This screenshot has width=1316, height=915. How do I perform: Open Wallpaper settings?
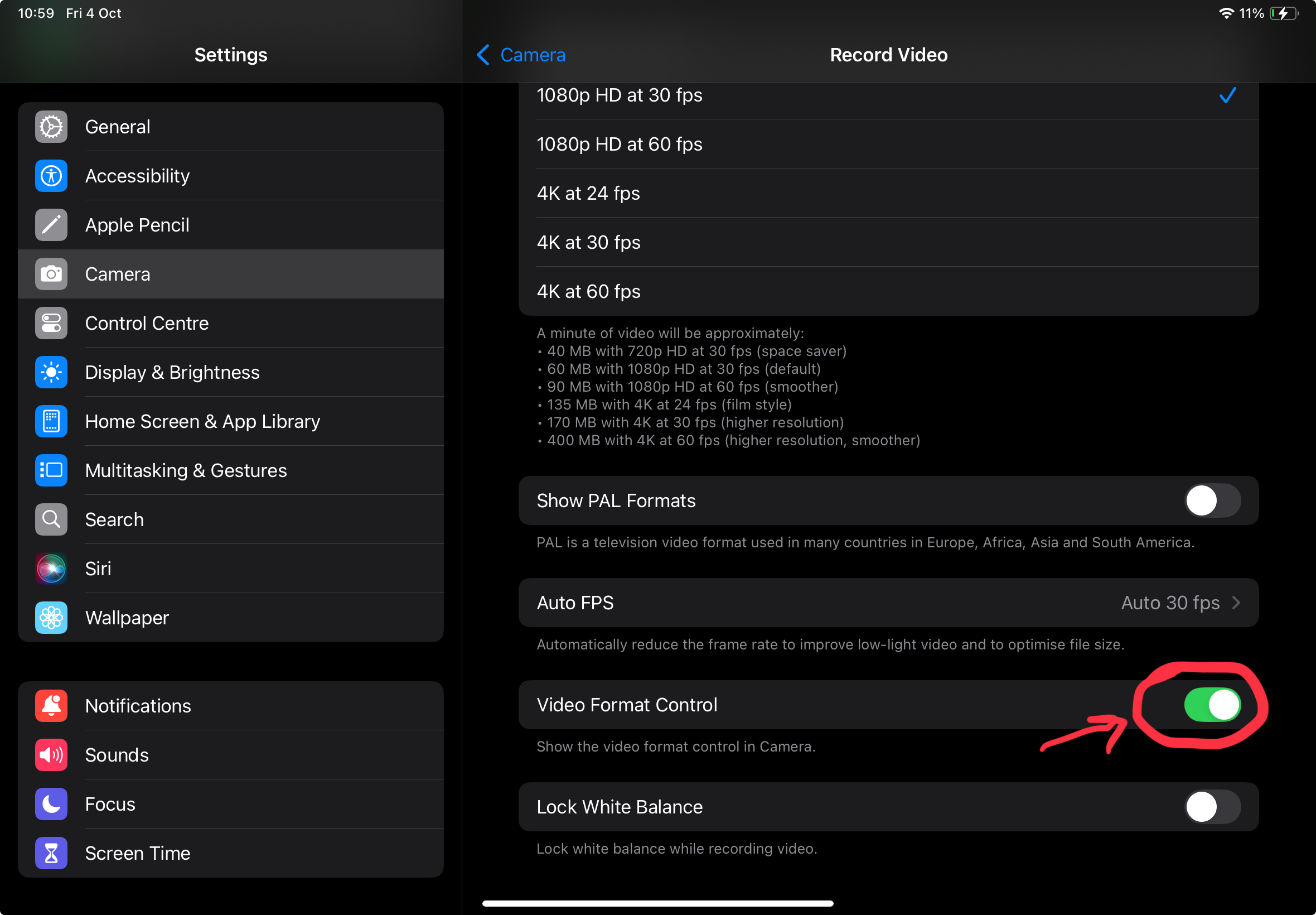click(231, 618)
